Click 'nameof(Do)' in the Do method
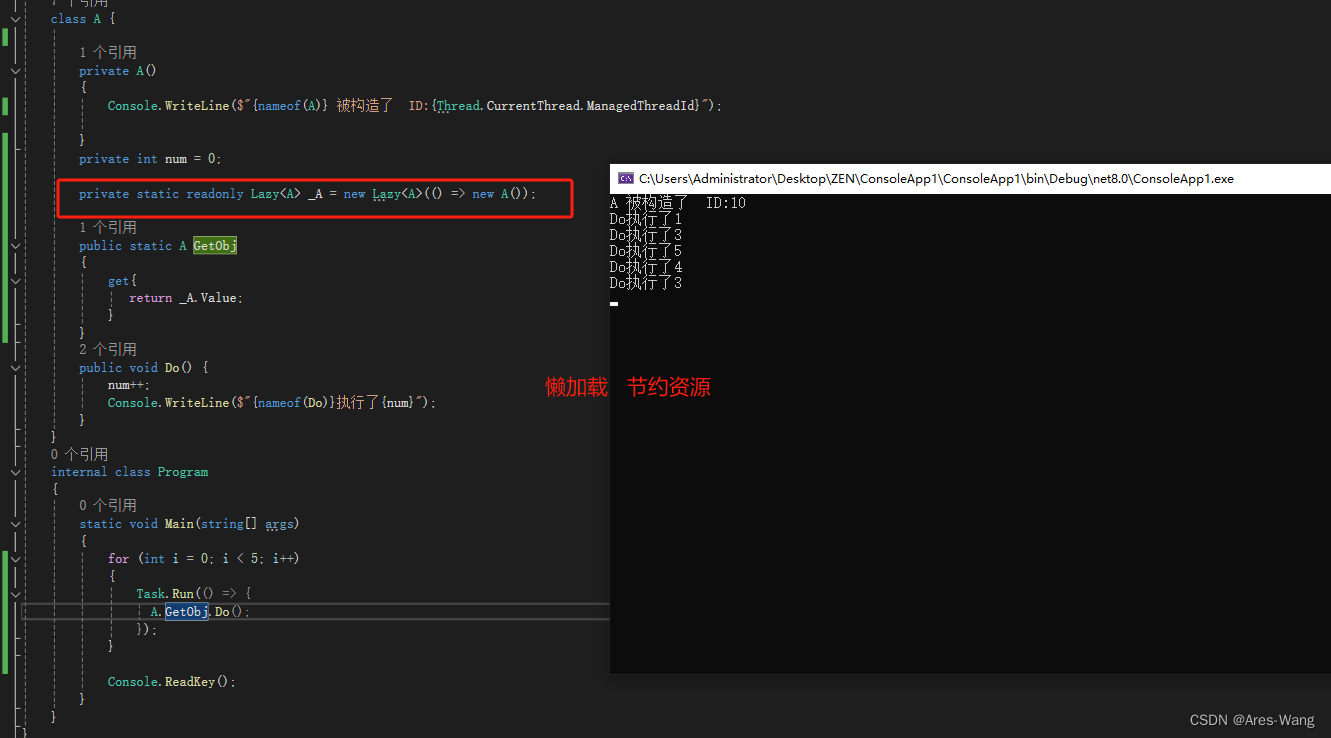Viewport: 1331px width, 738px height. pos(294,403)
